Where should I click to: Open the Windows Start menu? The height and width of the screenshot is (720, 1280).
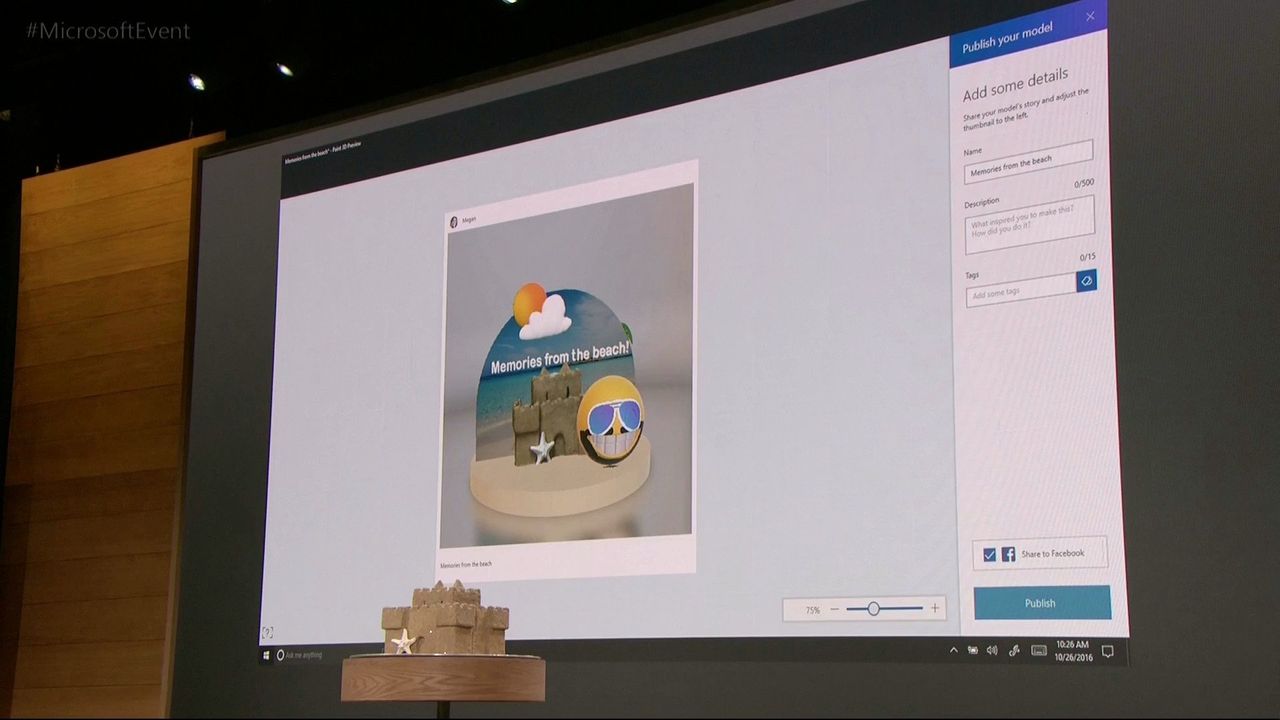(x=266, y=655)
